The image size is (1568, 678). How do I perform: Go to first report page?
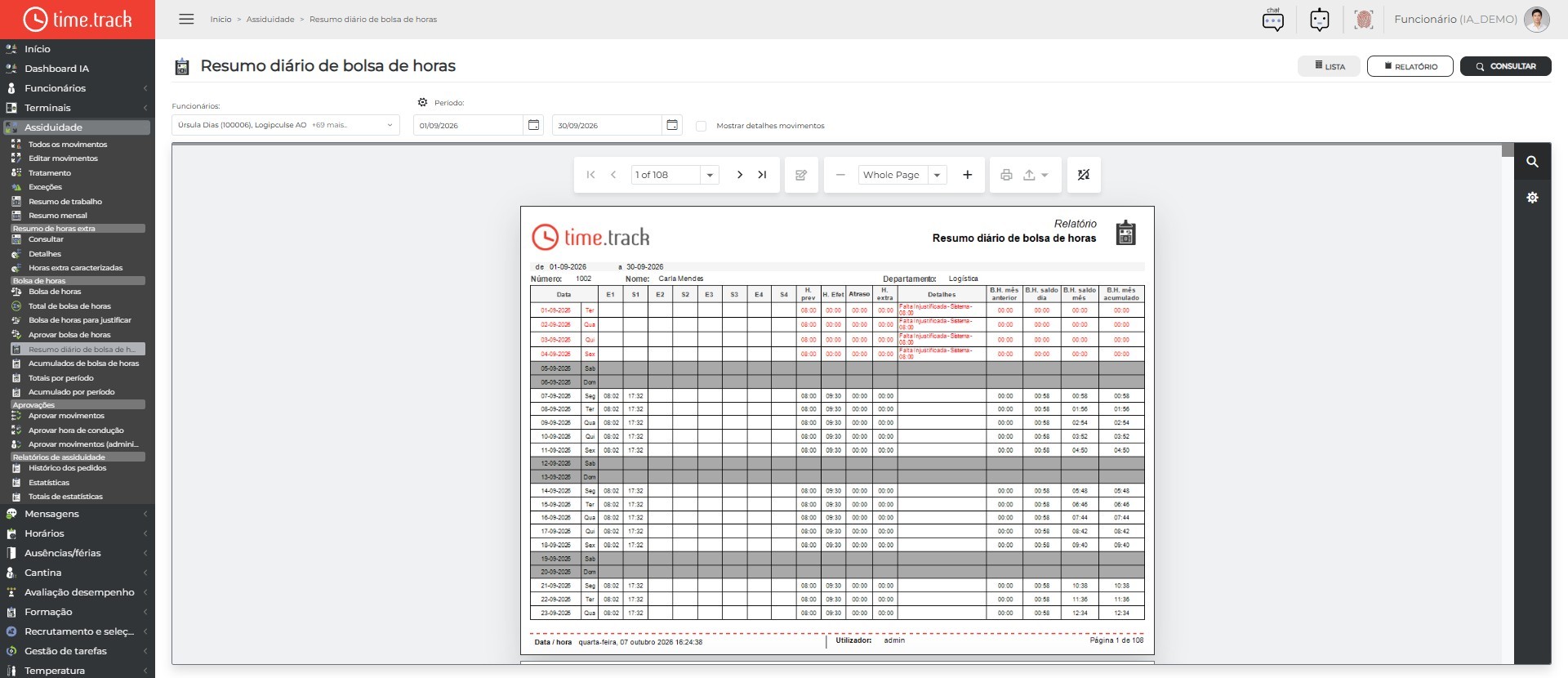tap(590, 175)
